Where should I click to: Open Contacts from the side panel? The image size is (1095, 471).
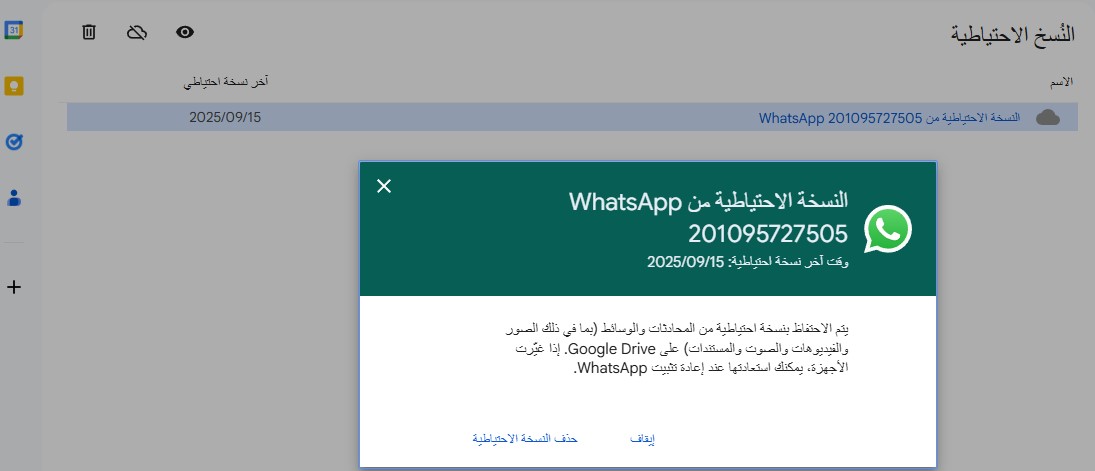[14, 198]
